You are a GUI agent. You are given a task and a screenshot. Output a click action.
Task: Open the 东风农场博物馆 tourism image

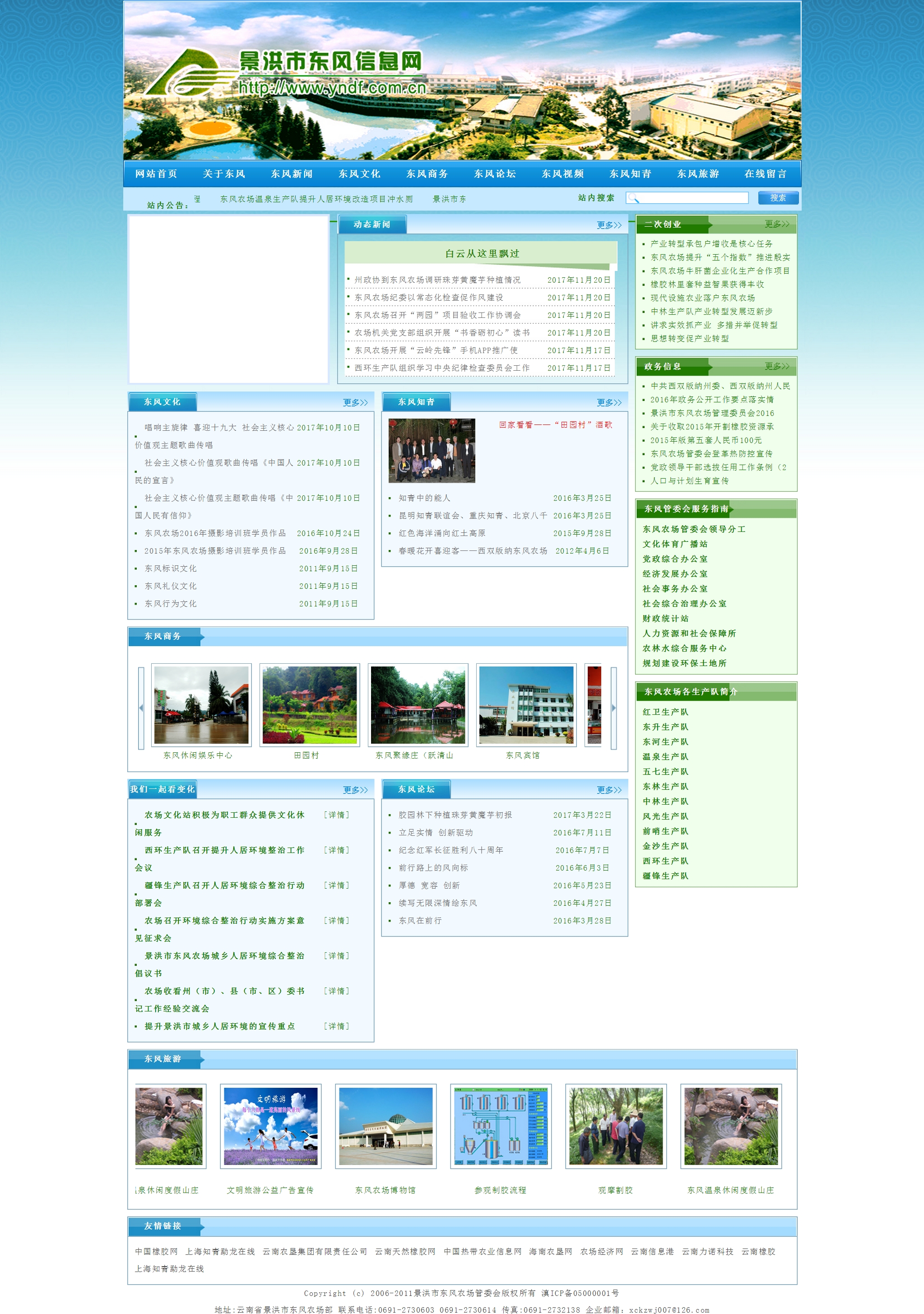coord(385,1126)
